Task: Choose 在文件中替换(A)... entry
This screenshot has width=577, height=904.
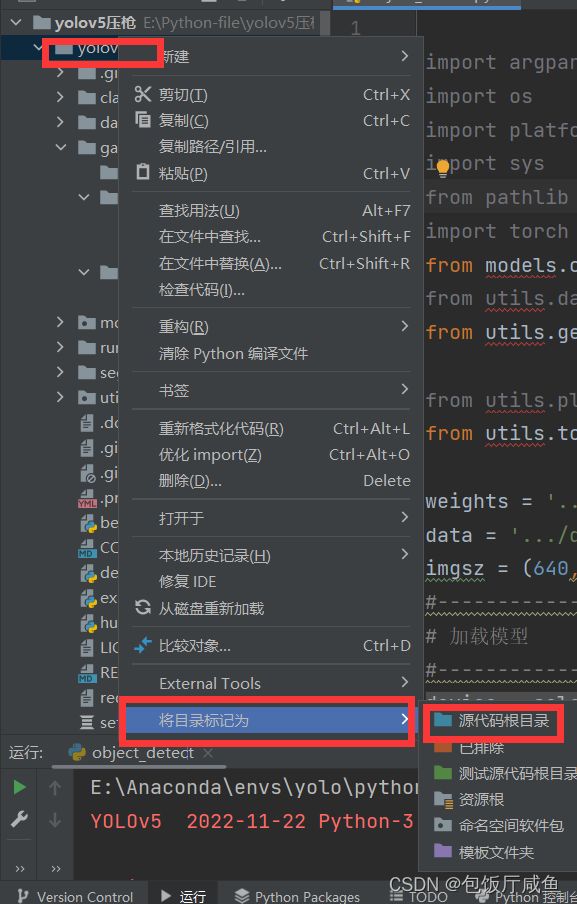Action: point(271,263)
